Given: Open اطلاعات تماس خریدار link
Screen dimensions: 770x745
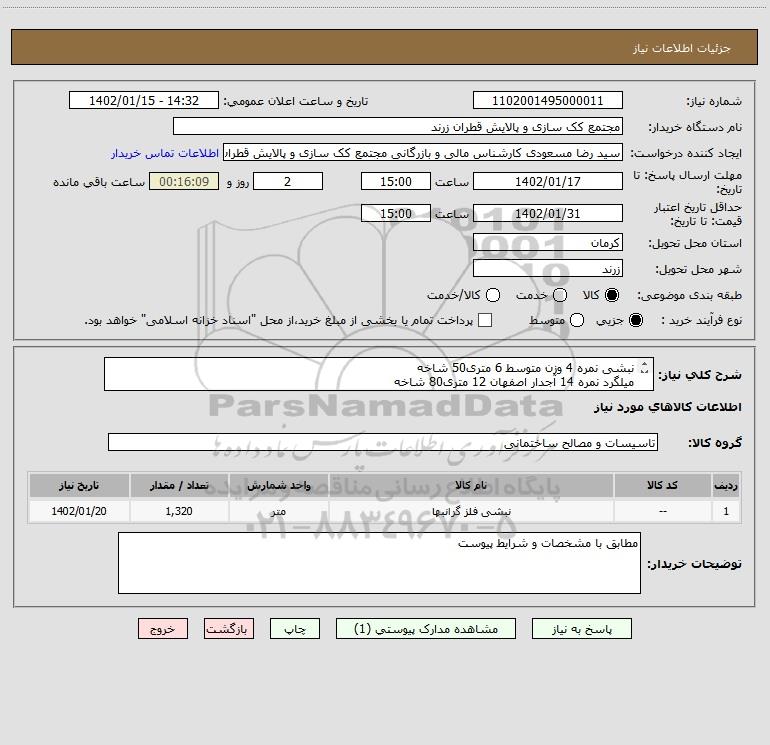Looking at the screenshot, I should click(x=165, y=153).
